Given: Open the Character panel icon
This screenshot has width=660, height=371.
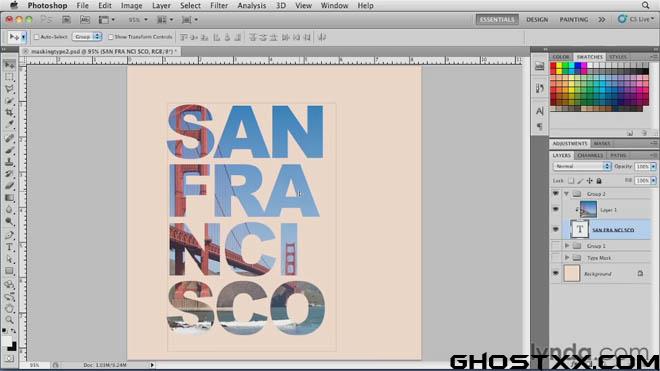Looking at the screenshot, I should point(540,111).
